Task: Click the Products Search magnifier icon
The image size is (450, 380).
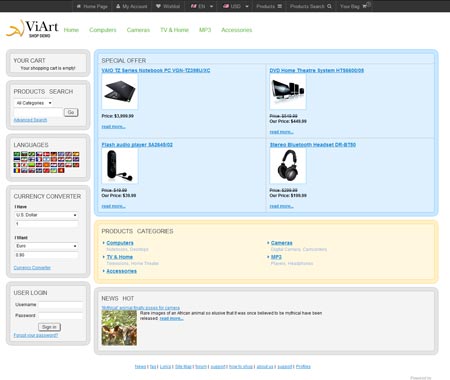Action: pos(329,6)
